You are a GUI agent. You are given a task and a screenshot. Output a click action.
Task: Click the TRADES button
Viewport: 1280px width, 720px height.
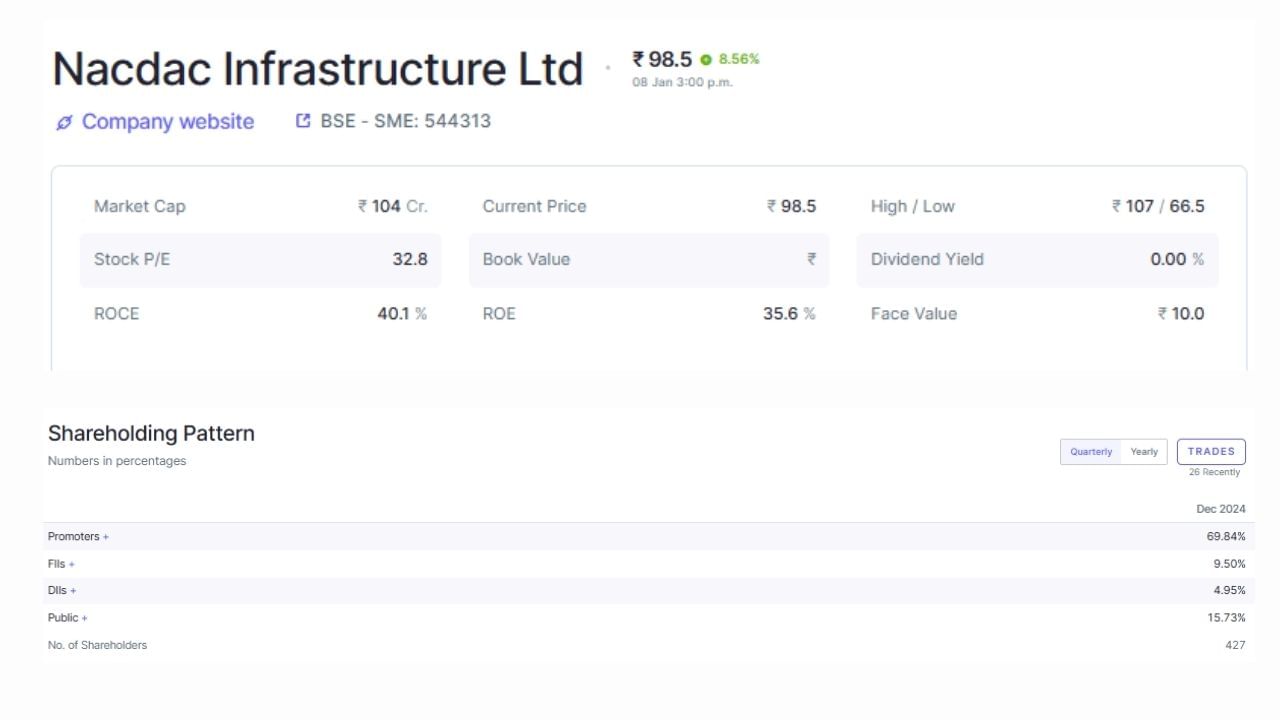pos(1211,451)
